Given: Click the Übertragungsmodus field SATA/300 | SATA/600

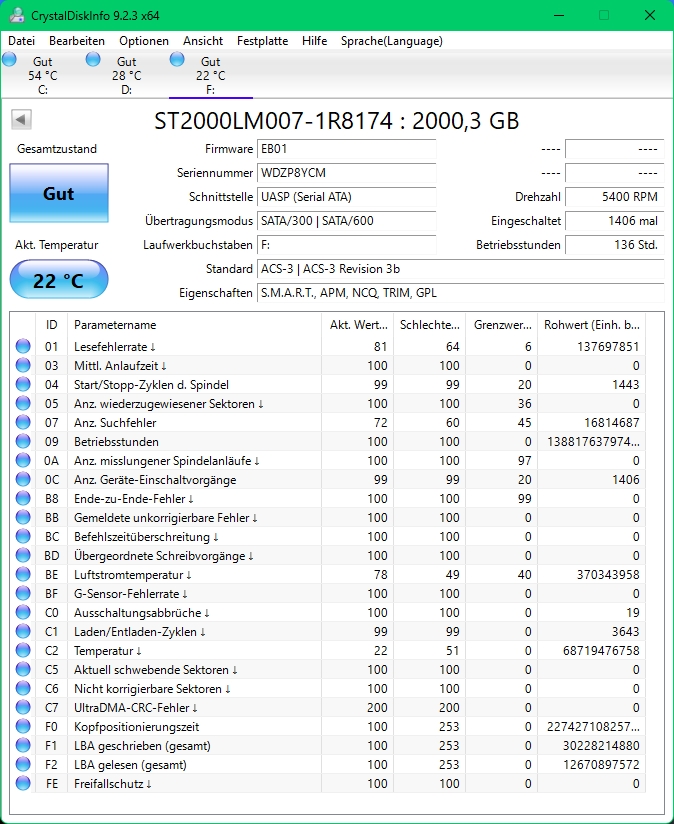Looking at the screenshot, I should point(347,221).
